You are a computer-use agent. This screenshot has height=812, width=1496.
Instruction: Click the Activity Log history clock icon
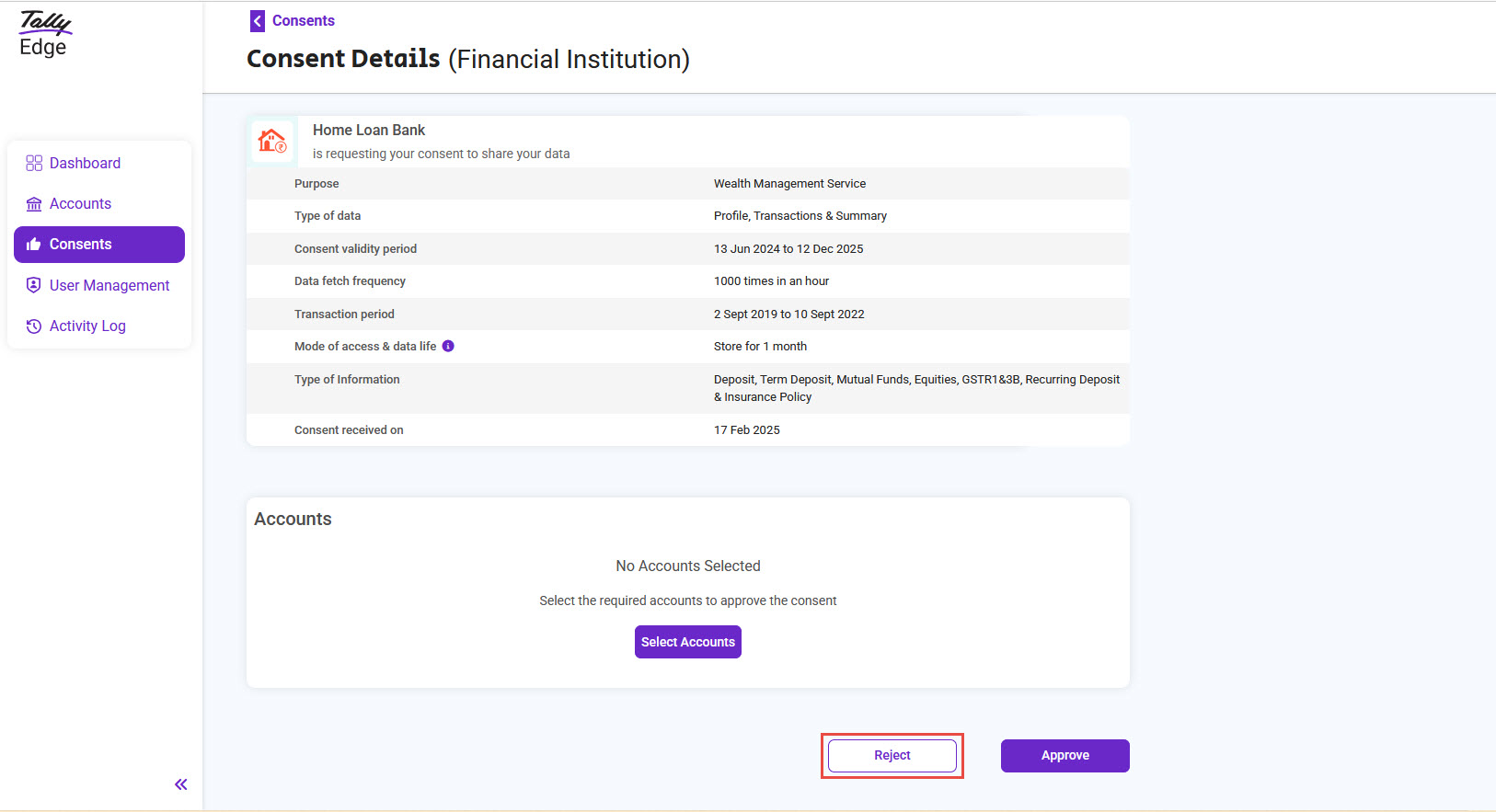coord(34,326)
